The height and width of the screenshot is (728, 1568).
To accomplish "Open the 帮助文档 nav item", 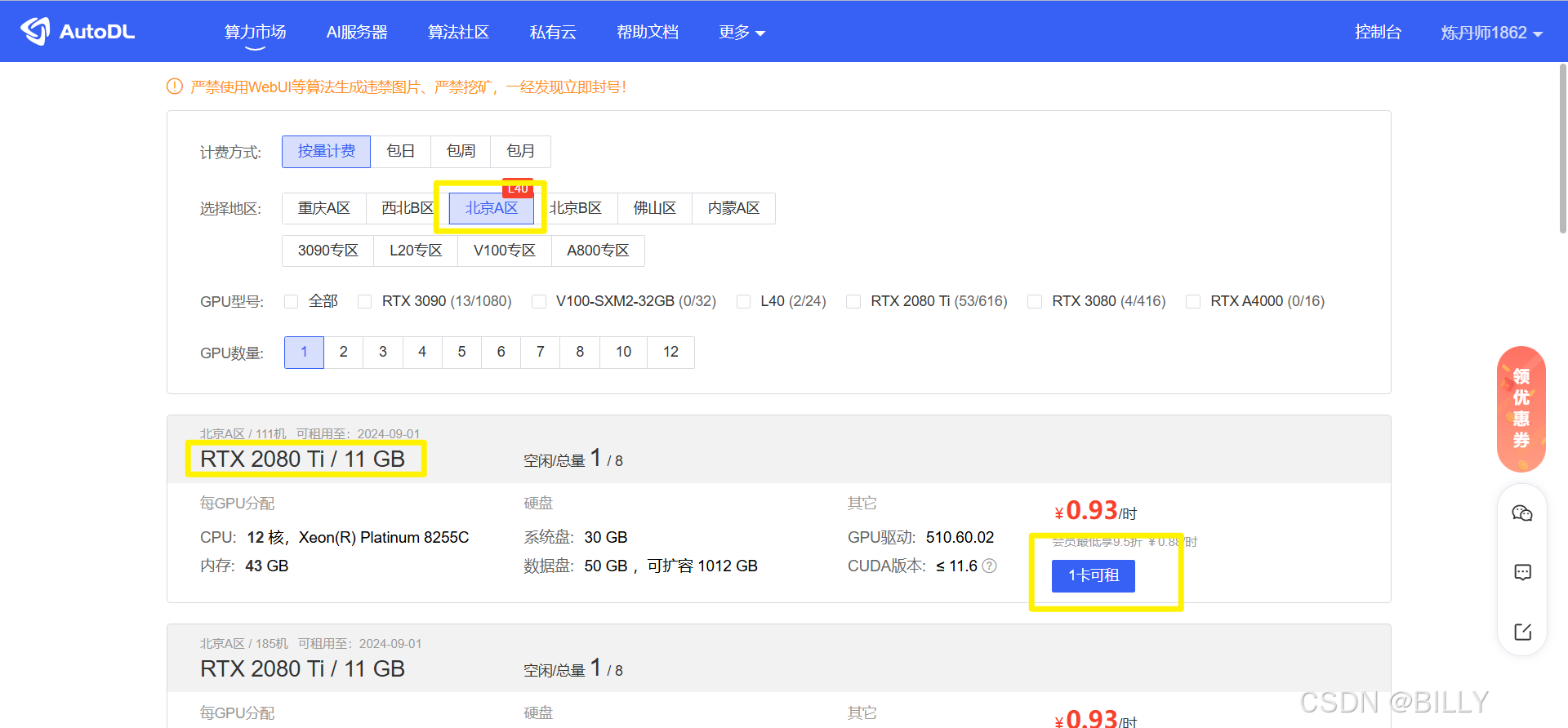I will point(648,32).
